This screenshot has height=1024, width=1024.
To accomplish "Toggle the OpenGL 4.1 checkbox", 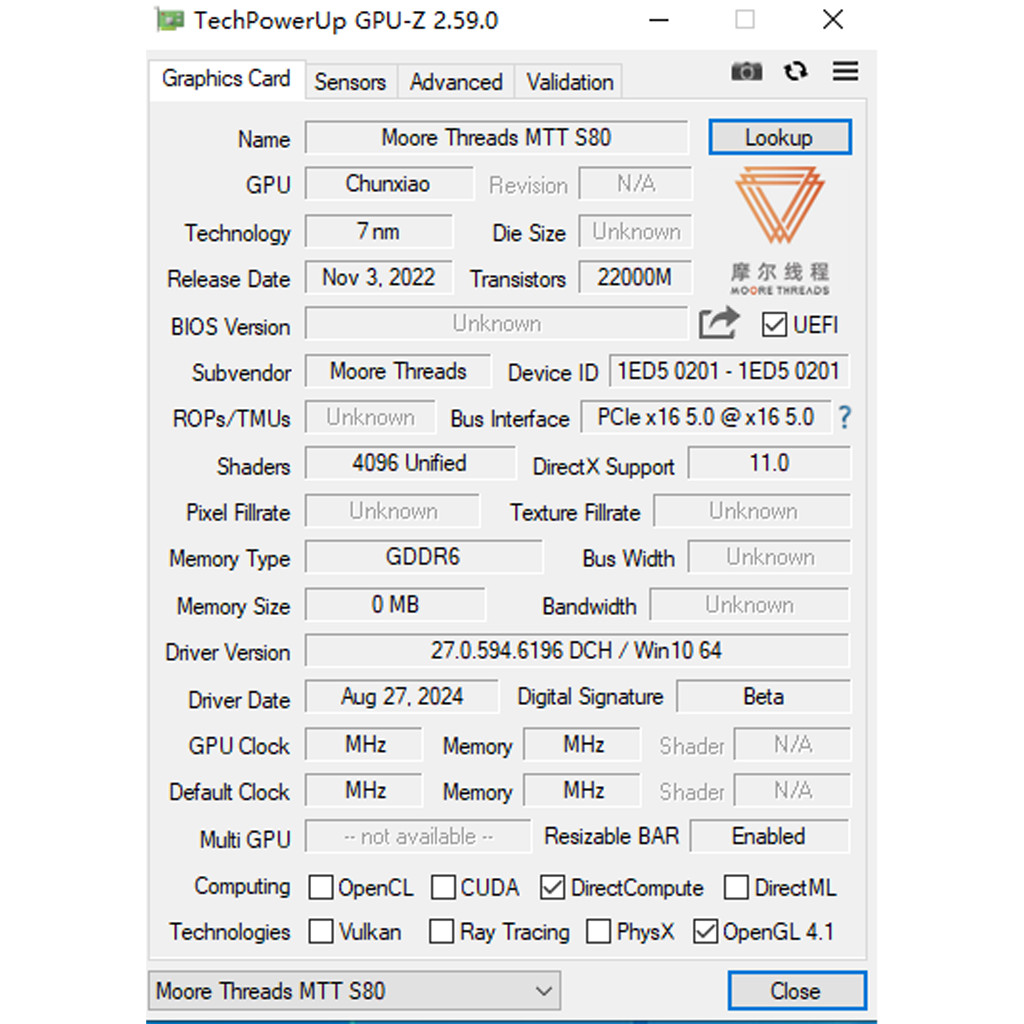I will click(x=705, y=931).
